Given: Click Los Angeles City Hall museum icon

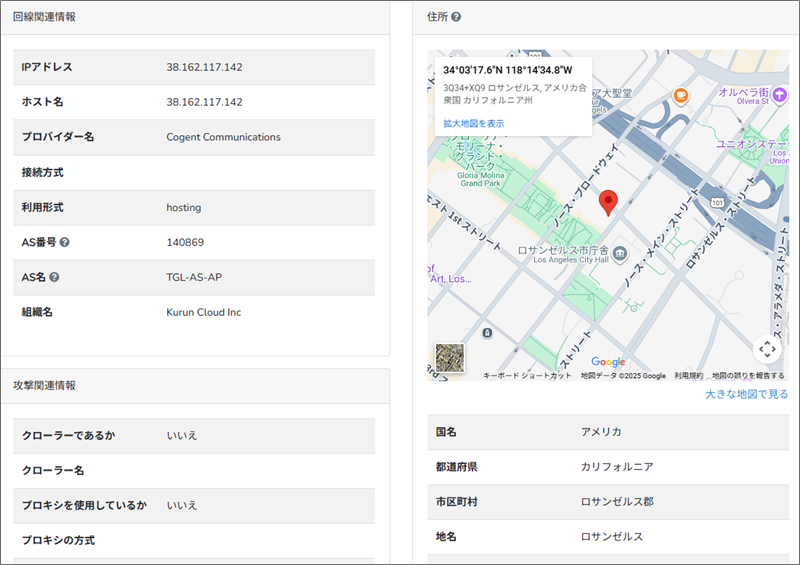Looking at the screenshot, I should (x=619, y=250).
